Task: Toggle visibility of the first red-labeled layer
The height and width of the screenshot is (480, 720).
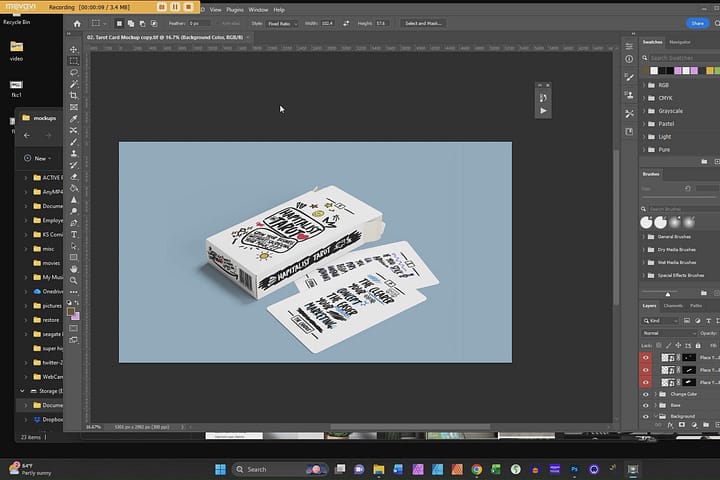Action: (x=646, y=357)
